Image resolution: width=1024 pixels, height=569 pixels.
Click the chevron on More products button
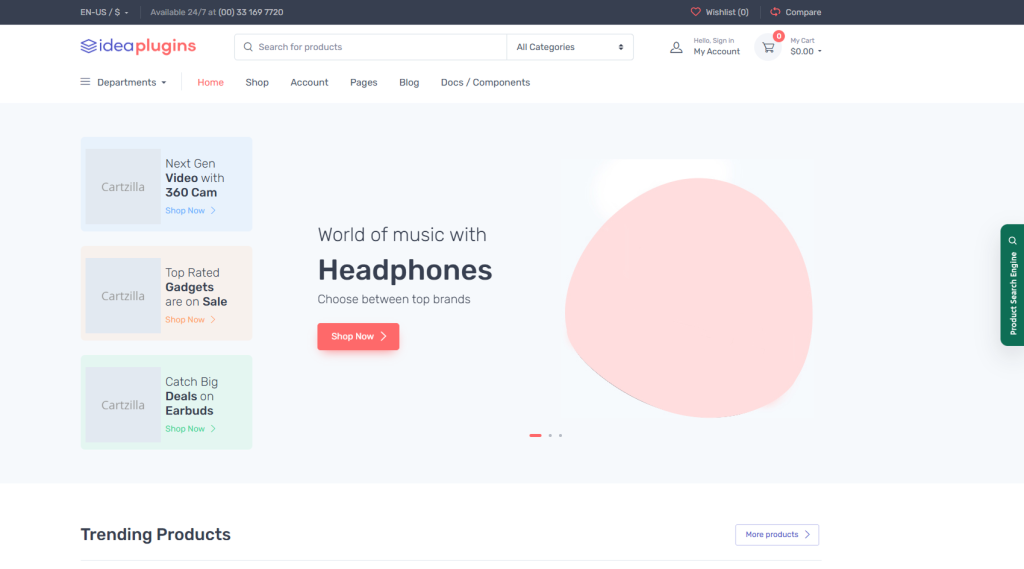pos(807,534)
